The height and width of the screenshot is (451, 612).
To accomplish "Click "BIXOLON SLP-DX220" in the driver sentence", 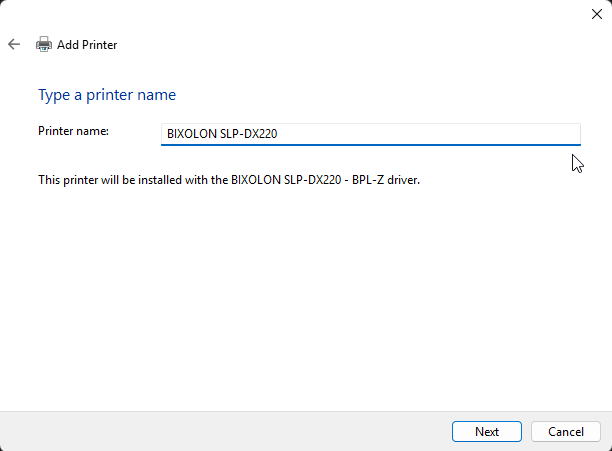I will click(x=286, y=180).
